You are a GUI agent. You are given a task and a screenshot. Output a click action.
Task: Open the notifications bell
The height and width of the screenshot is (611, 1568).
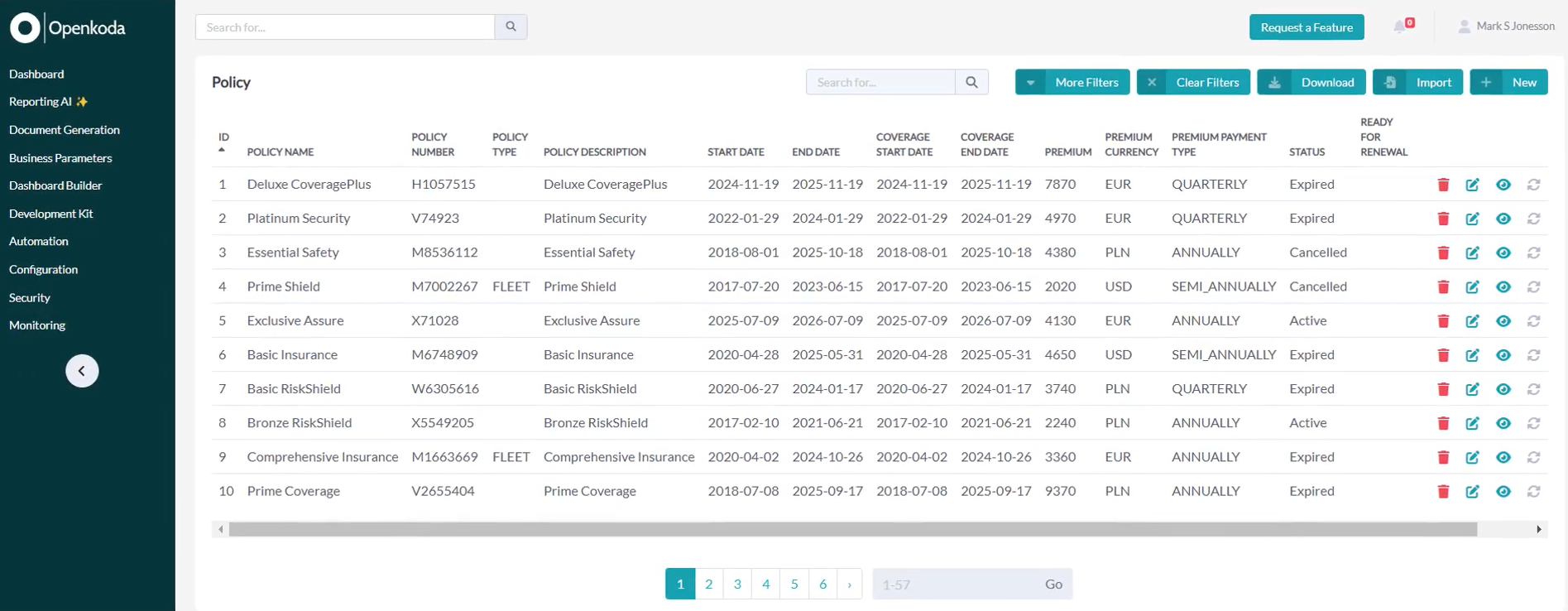tap(1402, 26)
